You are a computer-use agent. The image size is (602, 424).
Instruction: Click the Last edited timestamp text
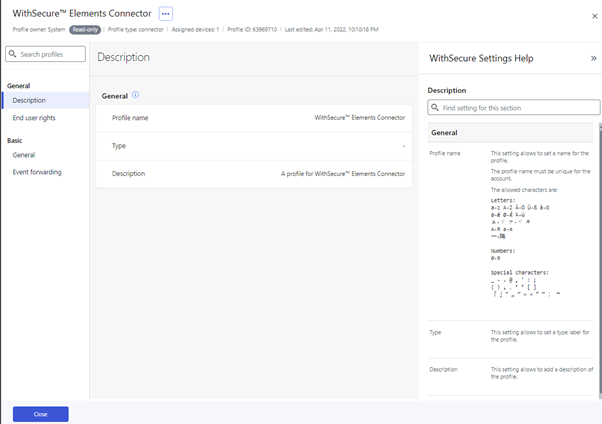click(x=331, y=30)
